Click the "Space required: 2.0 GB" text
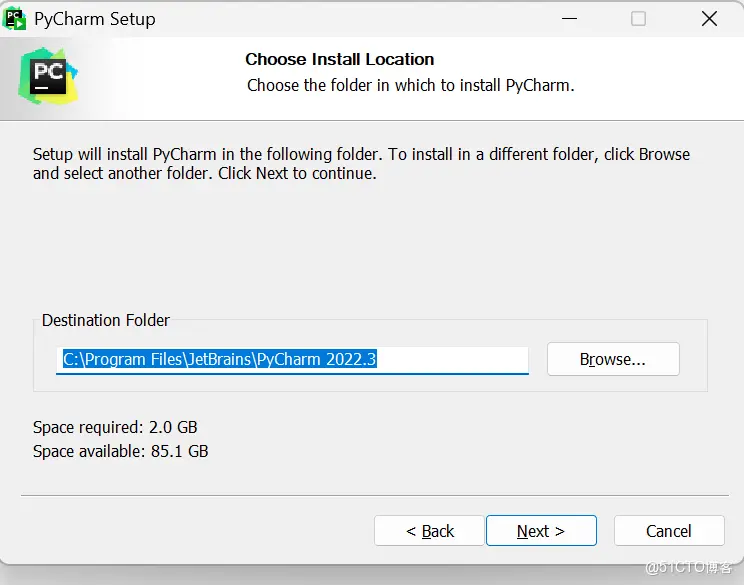 (115, 427)
